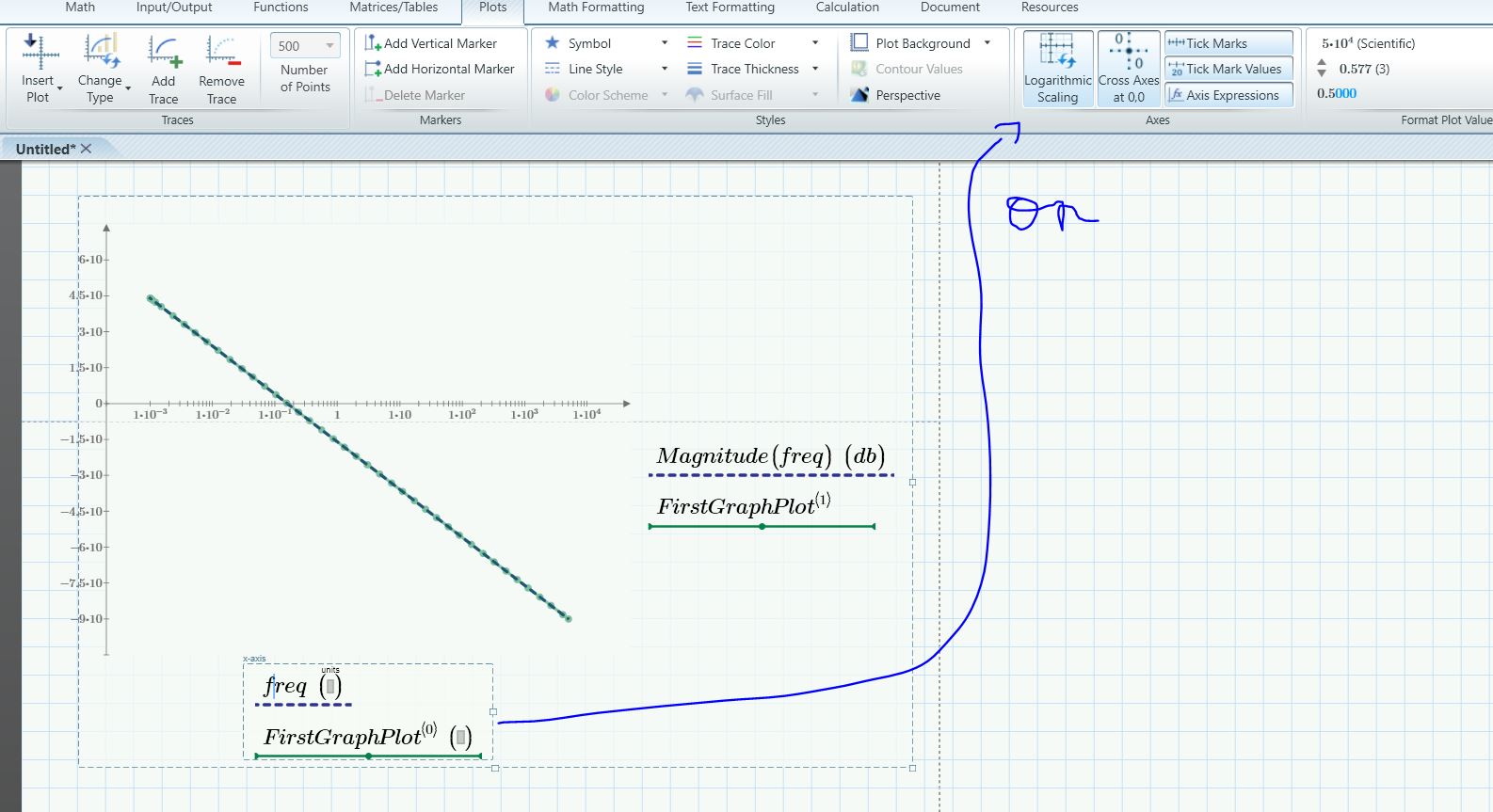Open the Math Formatting ribbon tab
This screenshot has height=812, width=1493.
[x=596, y=8]
